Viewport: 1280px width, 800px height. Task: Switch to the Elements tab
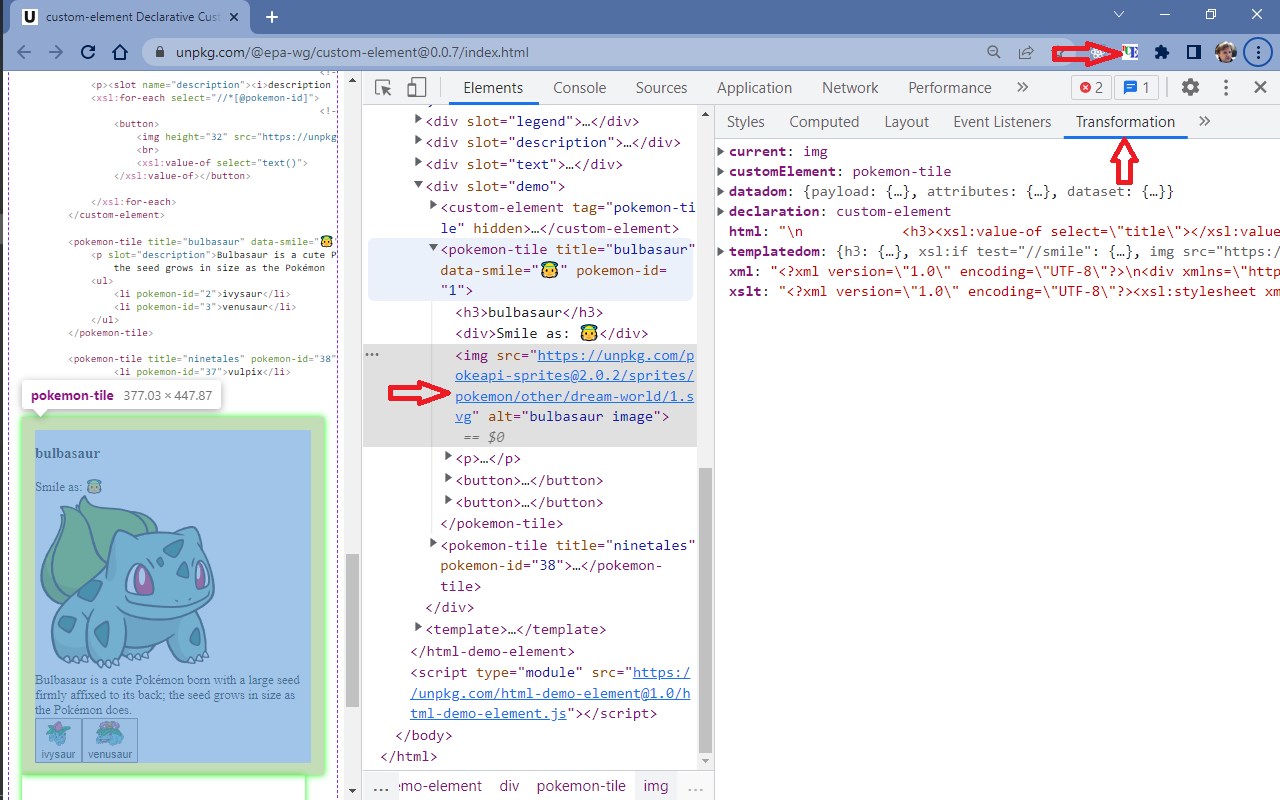click(x=493, y=88)
